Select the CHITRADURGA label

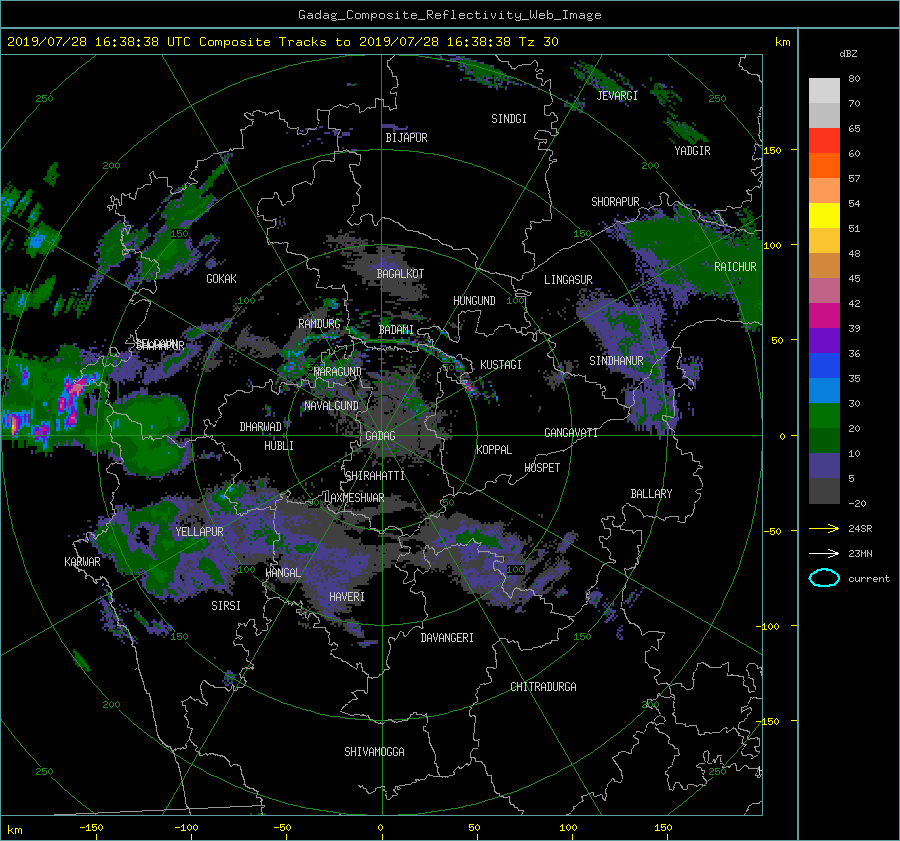point(543,687)
